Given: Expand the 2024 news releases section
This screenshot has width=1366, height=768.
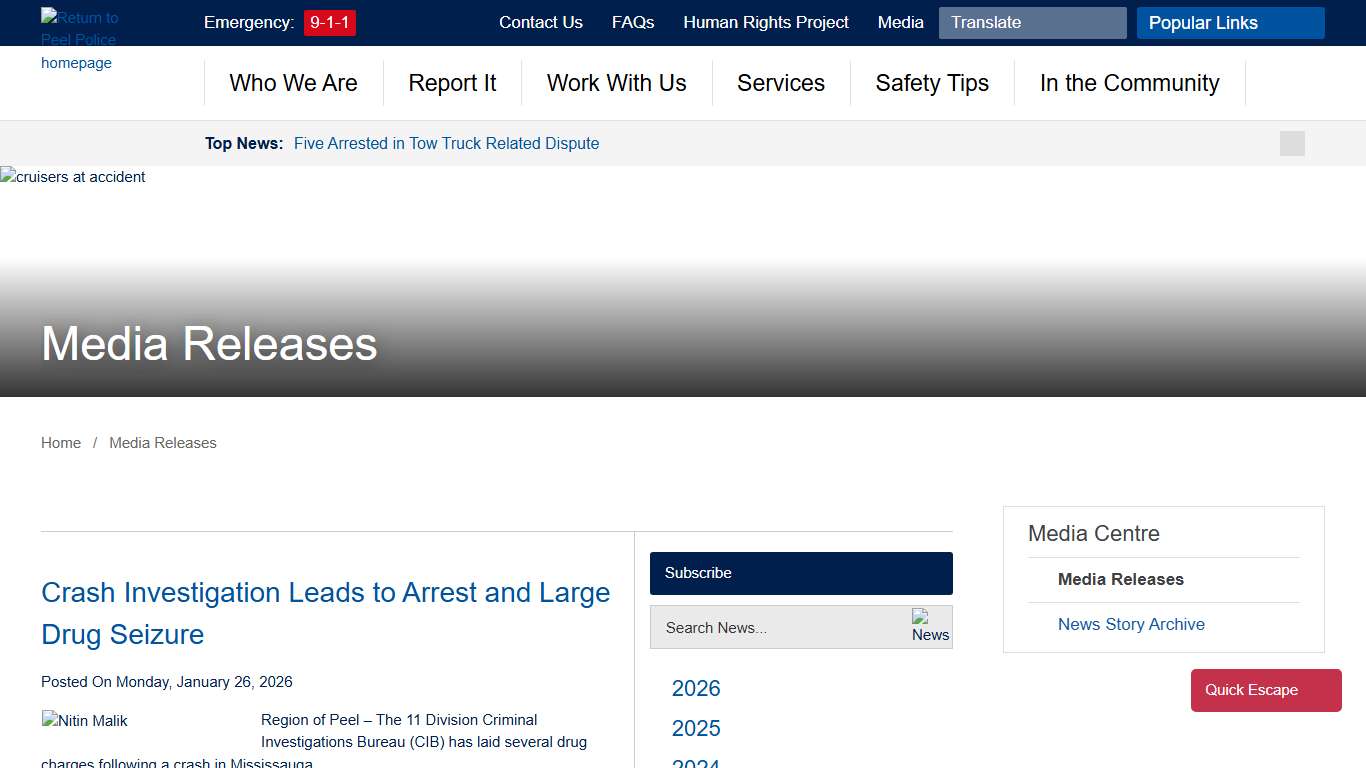Looking at the screenshot, I should tap(695, 762).
